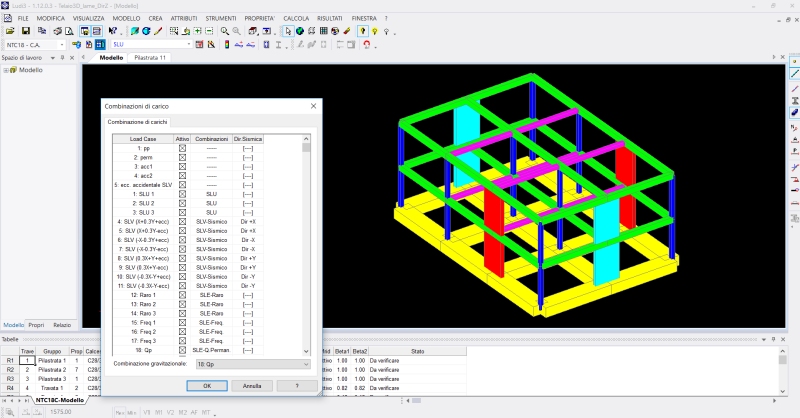Click the yellow light bulb icon
The height and width of the screenshot is (418, 800).
[x=362, y=31]
